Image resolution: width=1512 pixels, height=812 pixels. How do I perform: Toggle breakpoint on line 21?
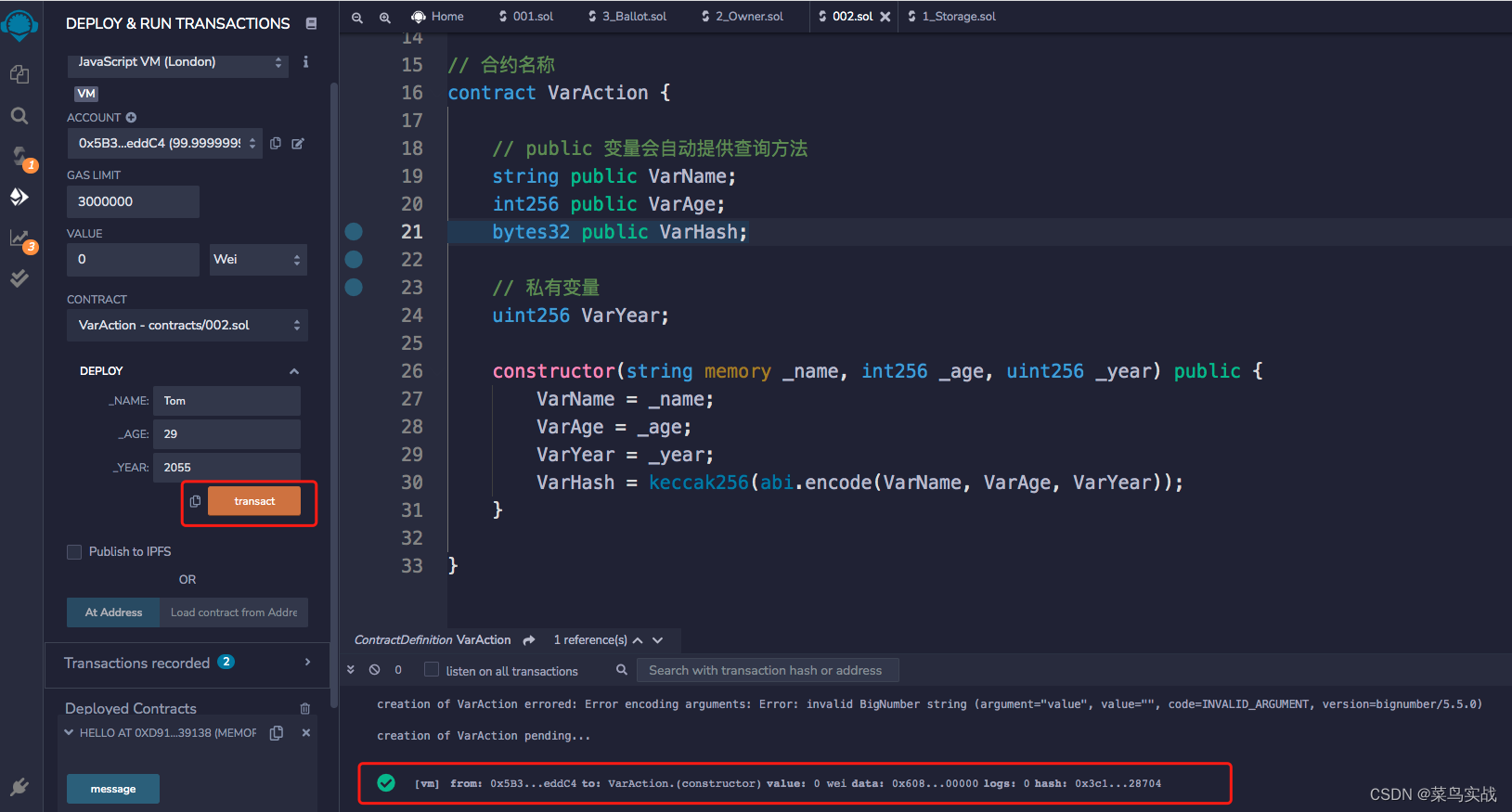point(354,232)
